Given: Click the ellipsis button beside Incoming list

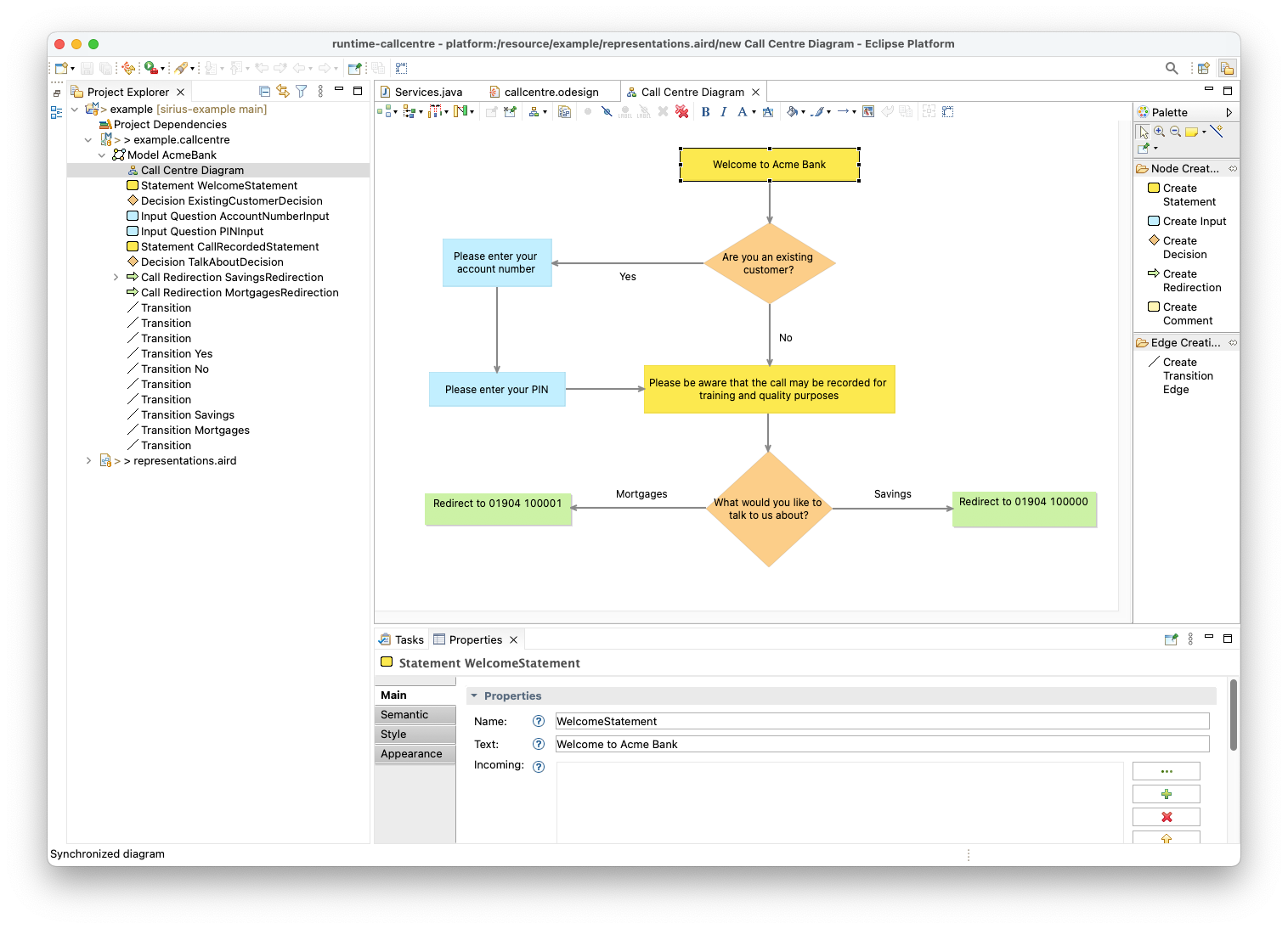Looking at the screenshot, I should [x=1166, y=771].
